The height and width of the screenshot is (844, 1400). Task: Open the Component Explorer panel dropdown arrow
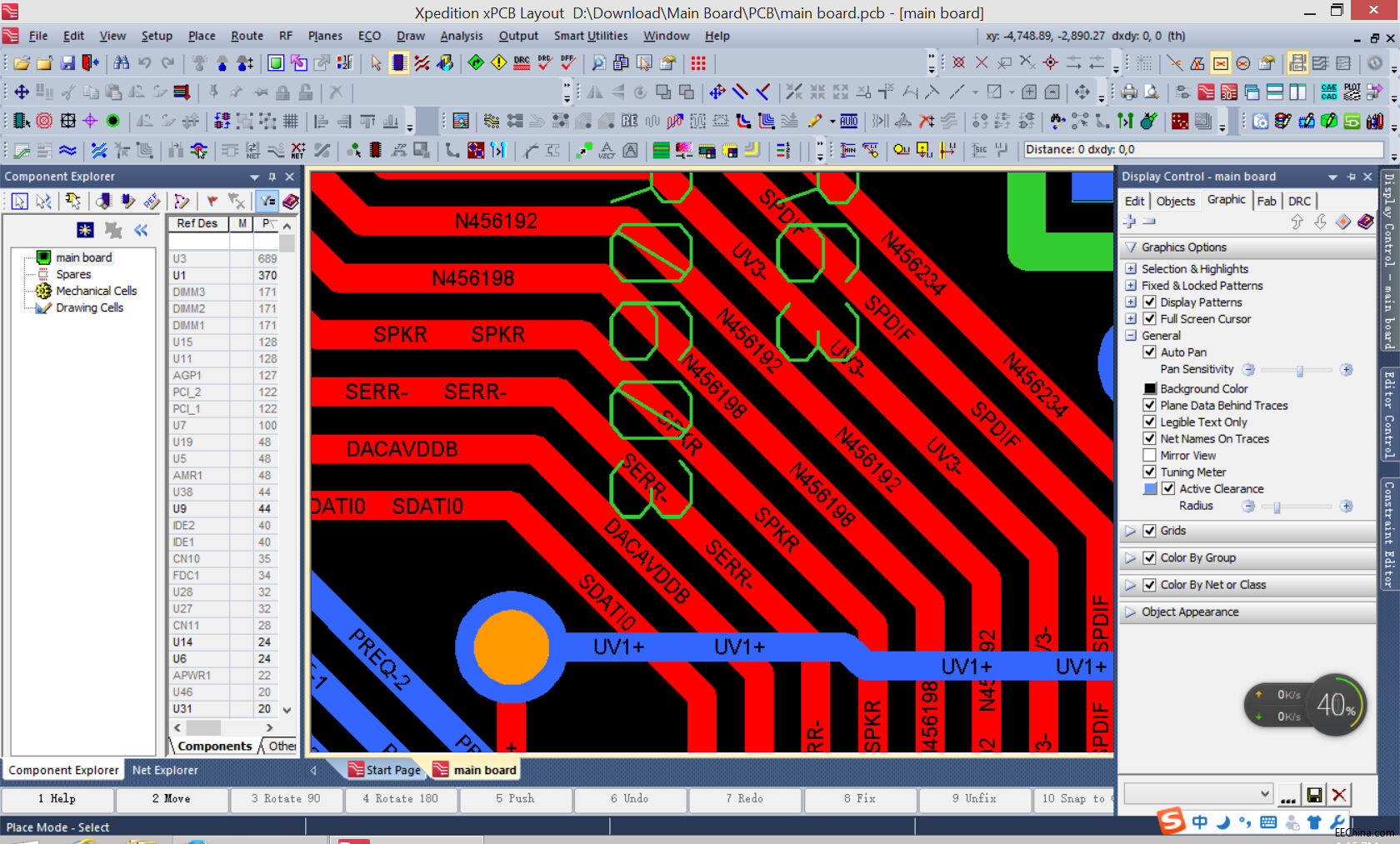[x=255, y=177]
